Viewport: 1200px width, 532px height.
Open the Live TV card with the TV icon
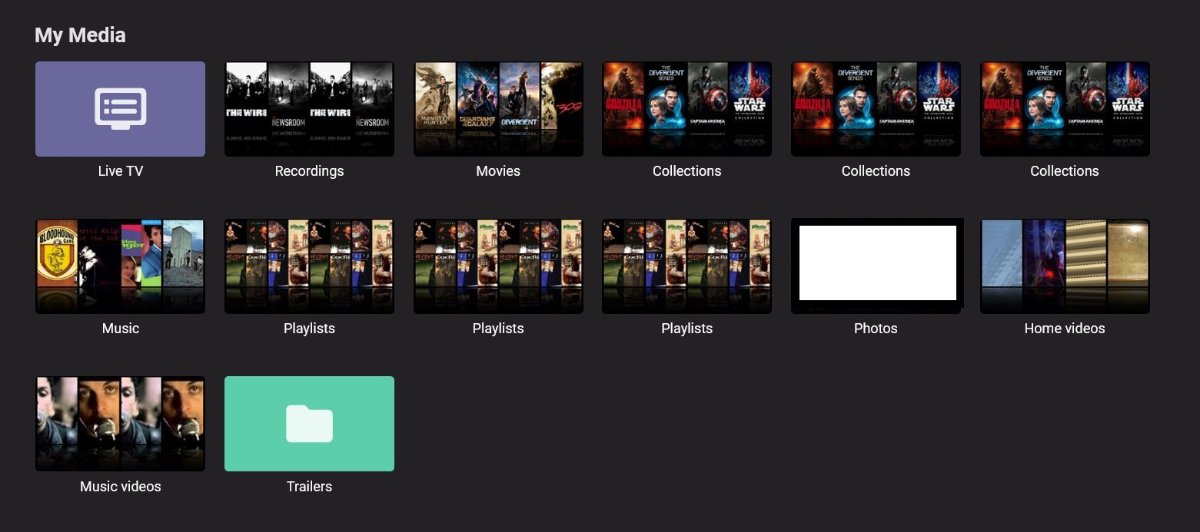(x=120, y=109)
